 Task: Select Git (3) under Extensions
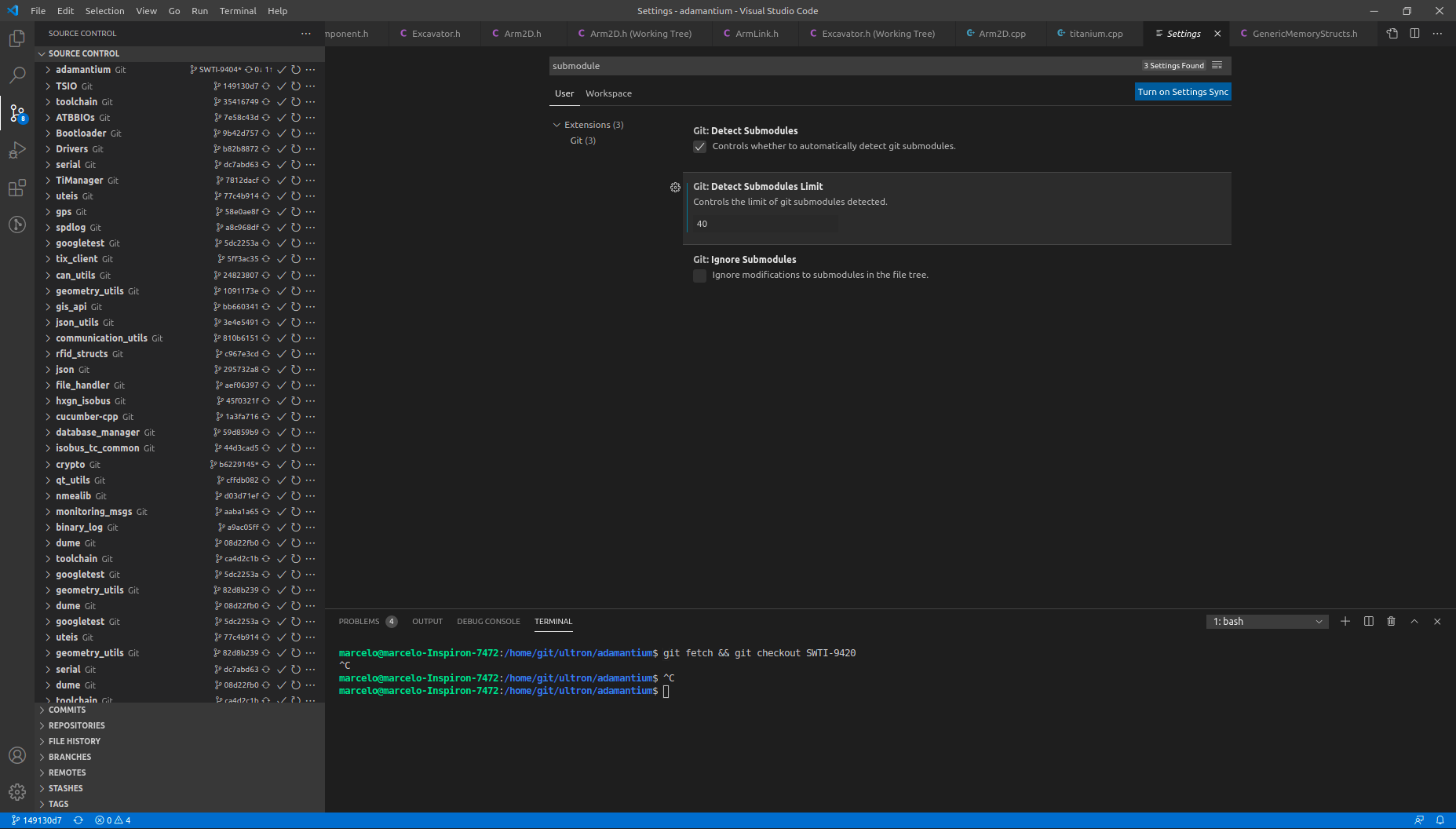click(581, 141)
